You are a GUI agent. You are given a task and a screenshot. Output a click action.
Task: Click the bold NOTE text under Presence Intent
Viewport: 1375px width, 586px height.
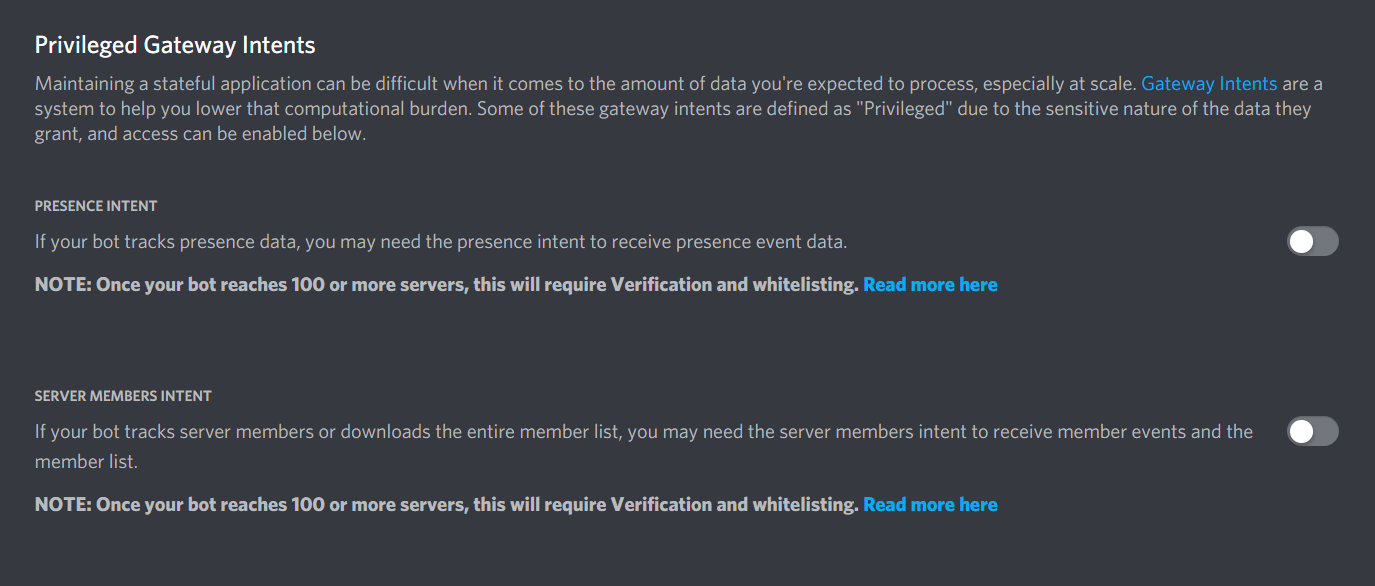pyautogui.click(x=447, y=285)
